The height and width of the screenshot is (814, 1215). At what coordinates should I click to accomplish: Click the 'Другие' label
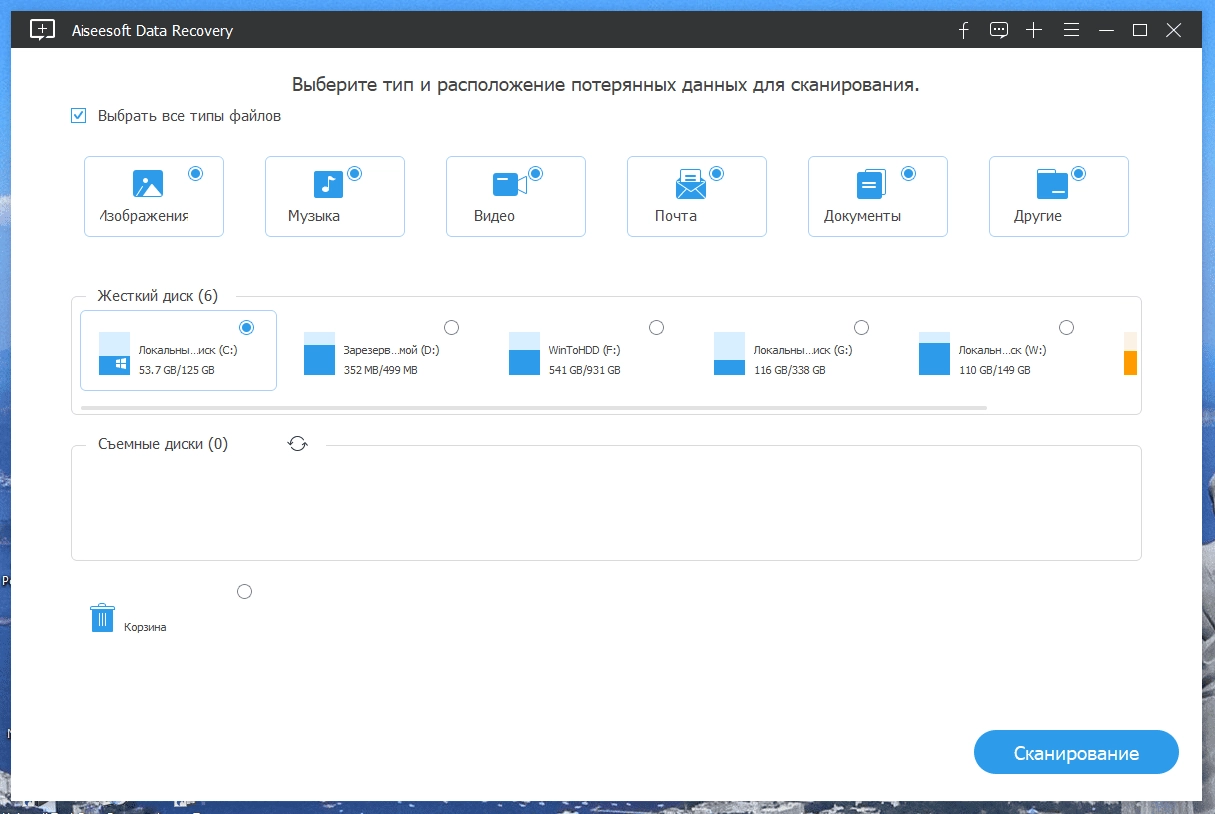click(x=1038, y=216)
